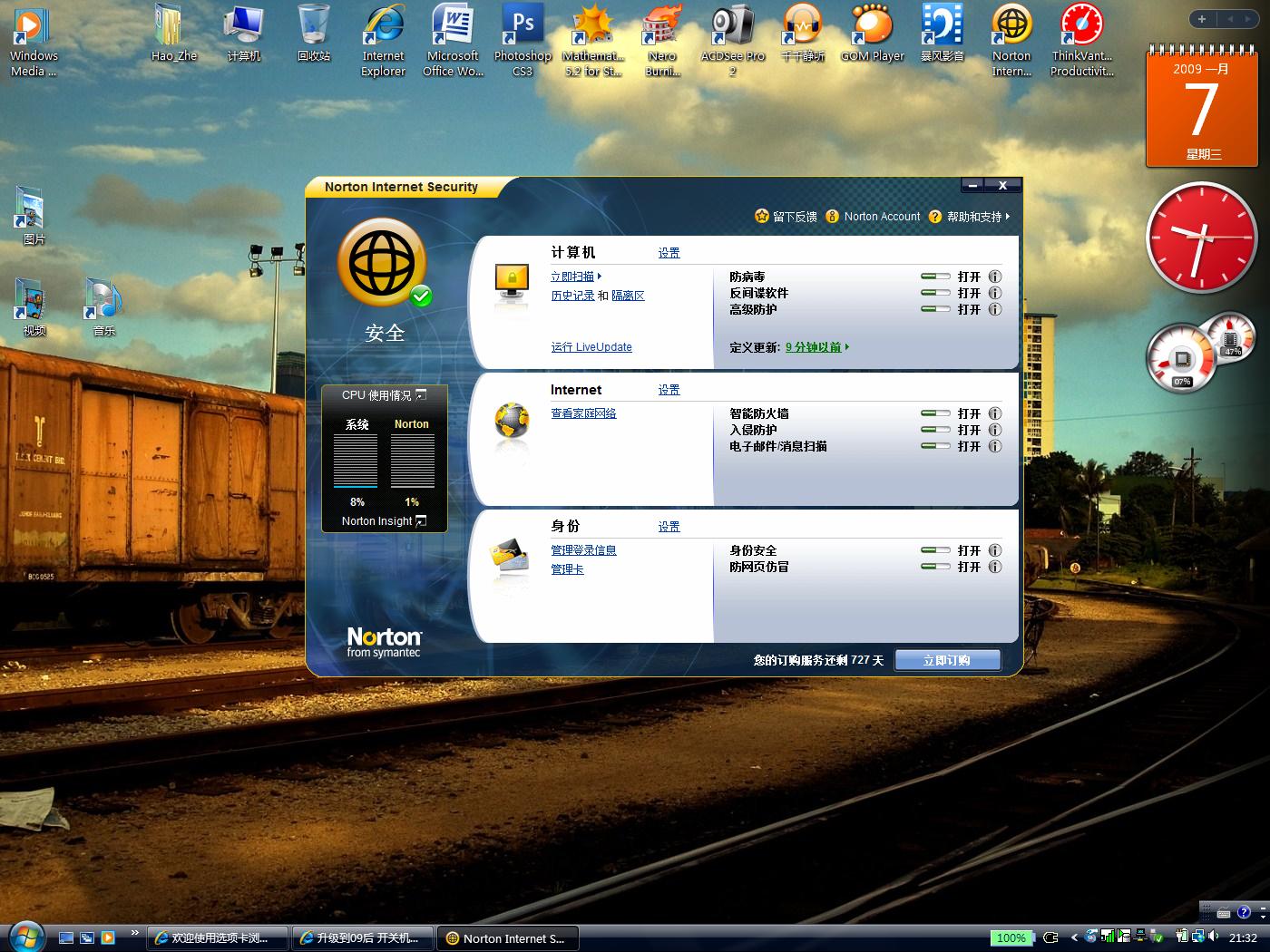This screenshot has width=1270, height=952.
Task: Click 管理卡 link
Action: pyautogui.click(x=567, y=569)
